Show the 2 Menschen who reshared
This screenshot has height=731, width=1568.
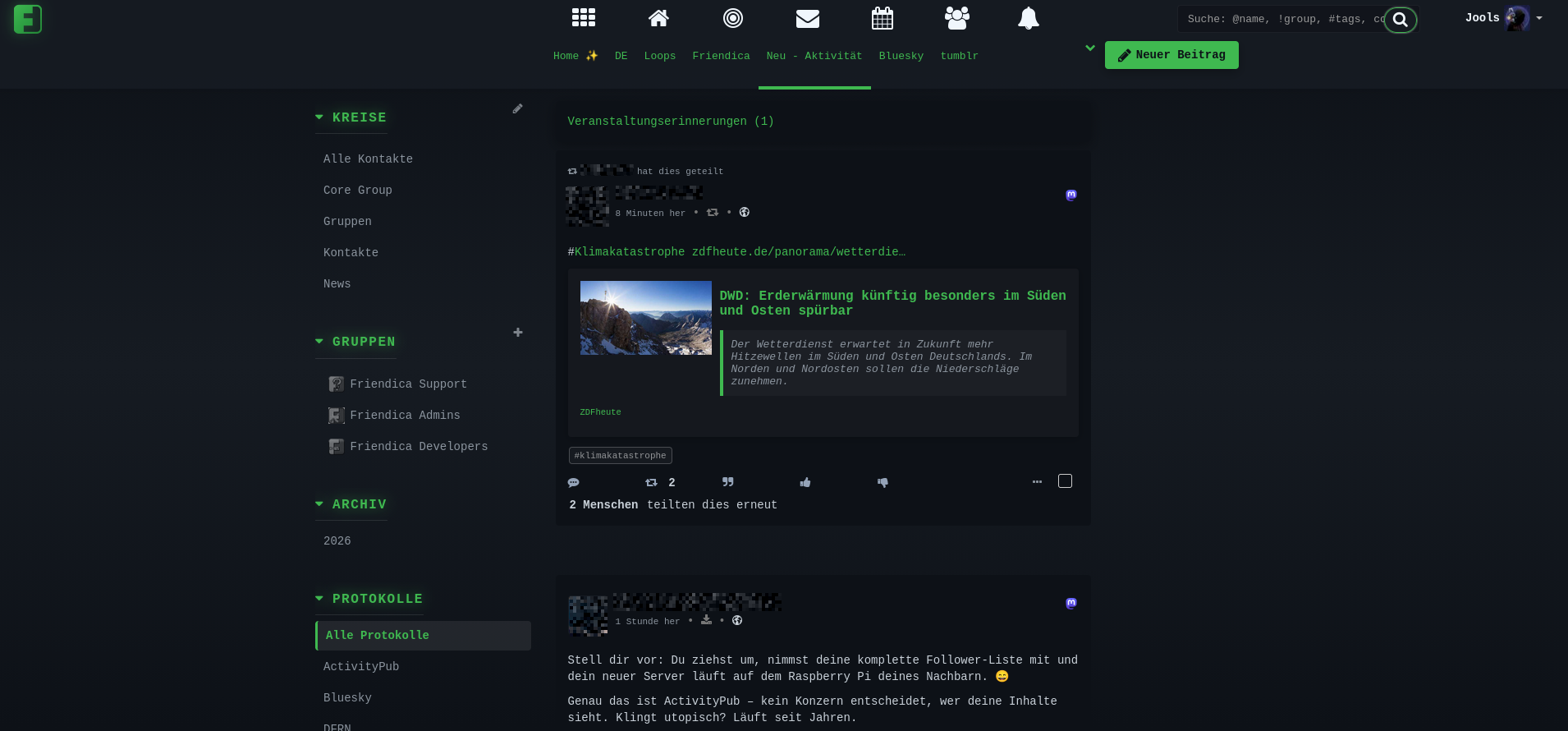603,505
